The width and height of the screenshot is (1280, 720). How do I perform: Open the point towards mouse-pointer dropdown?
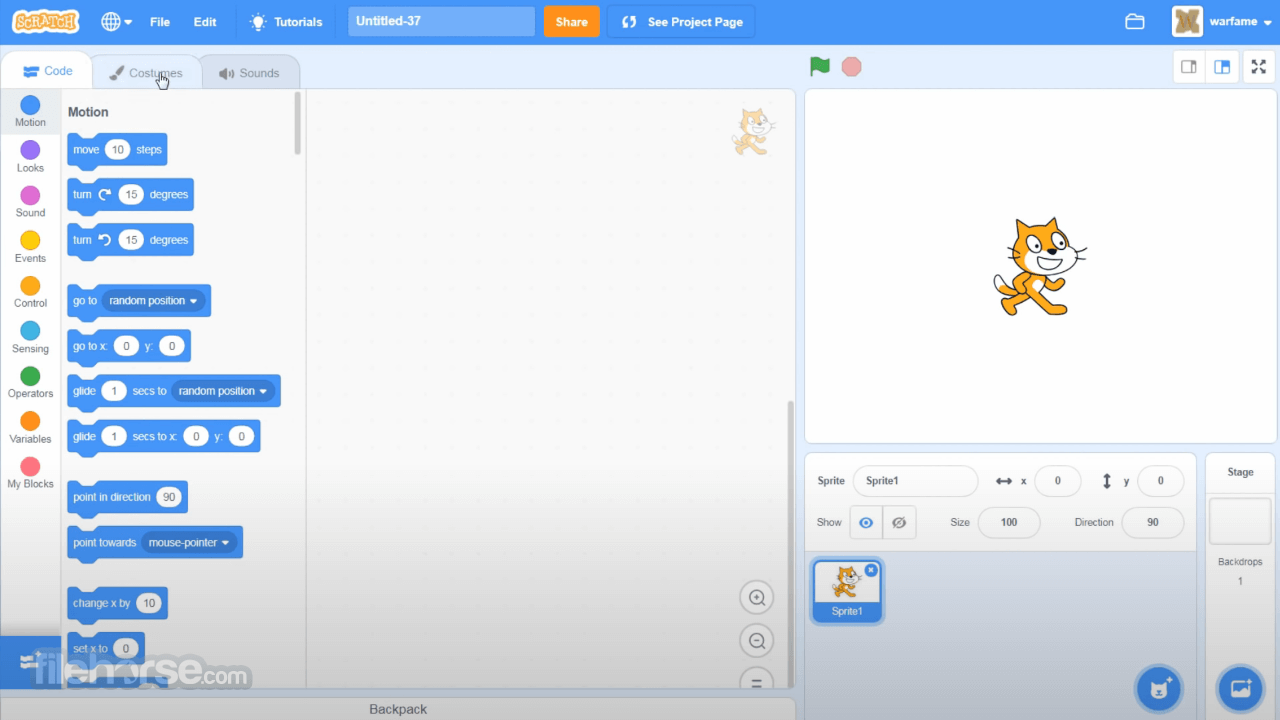(189, 543)
